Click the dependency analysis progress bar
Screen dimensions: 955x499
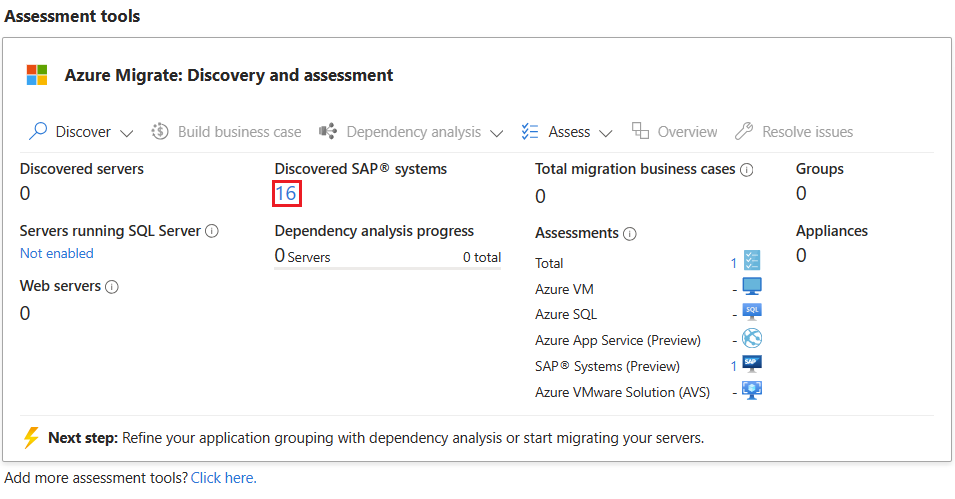click(x=388, y=268)
